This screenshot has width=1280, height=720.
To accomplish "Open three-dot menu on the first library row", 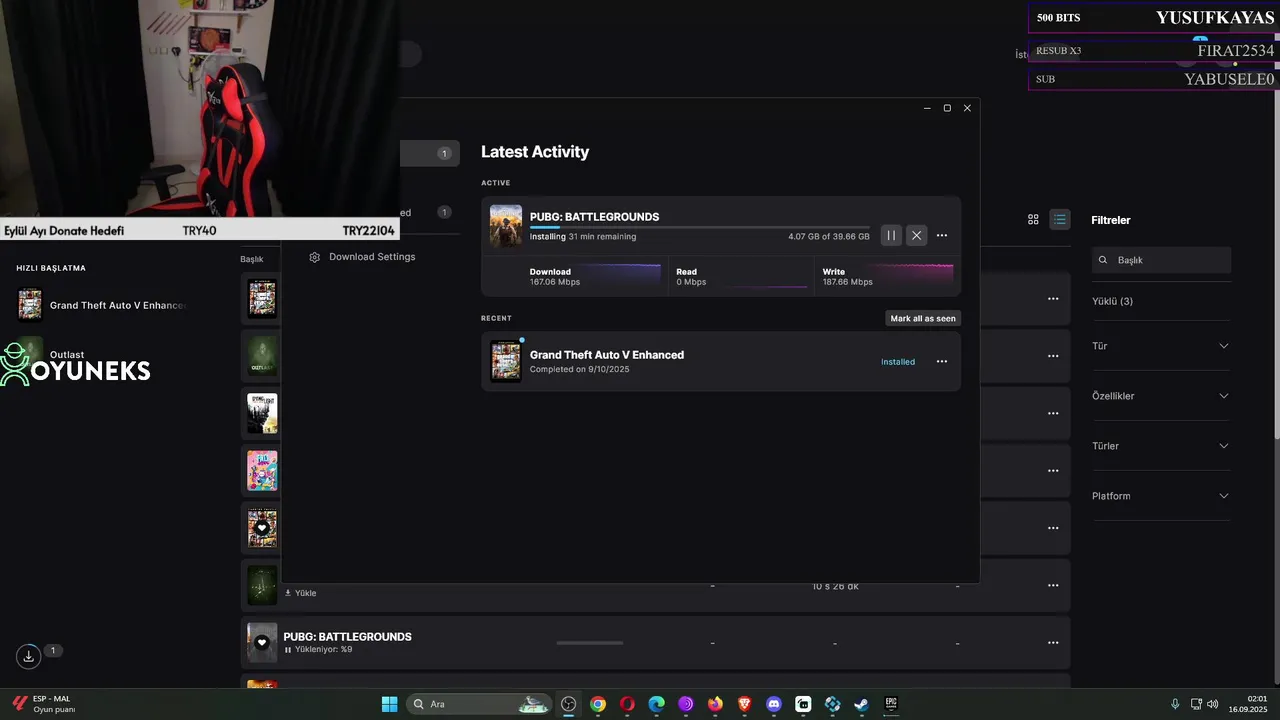I will [x=1053, y=298].
